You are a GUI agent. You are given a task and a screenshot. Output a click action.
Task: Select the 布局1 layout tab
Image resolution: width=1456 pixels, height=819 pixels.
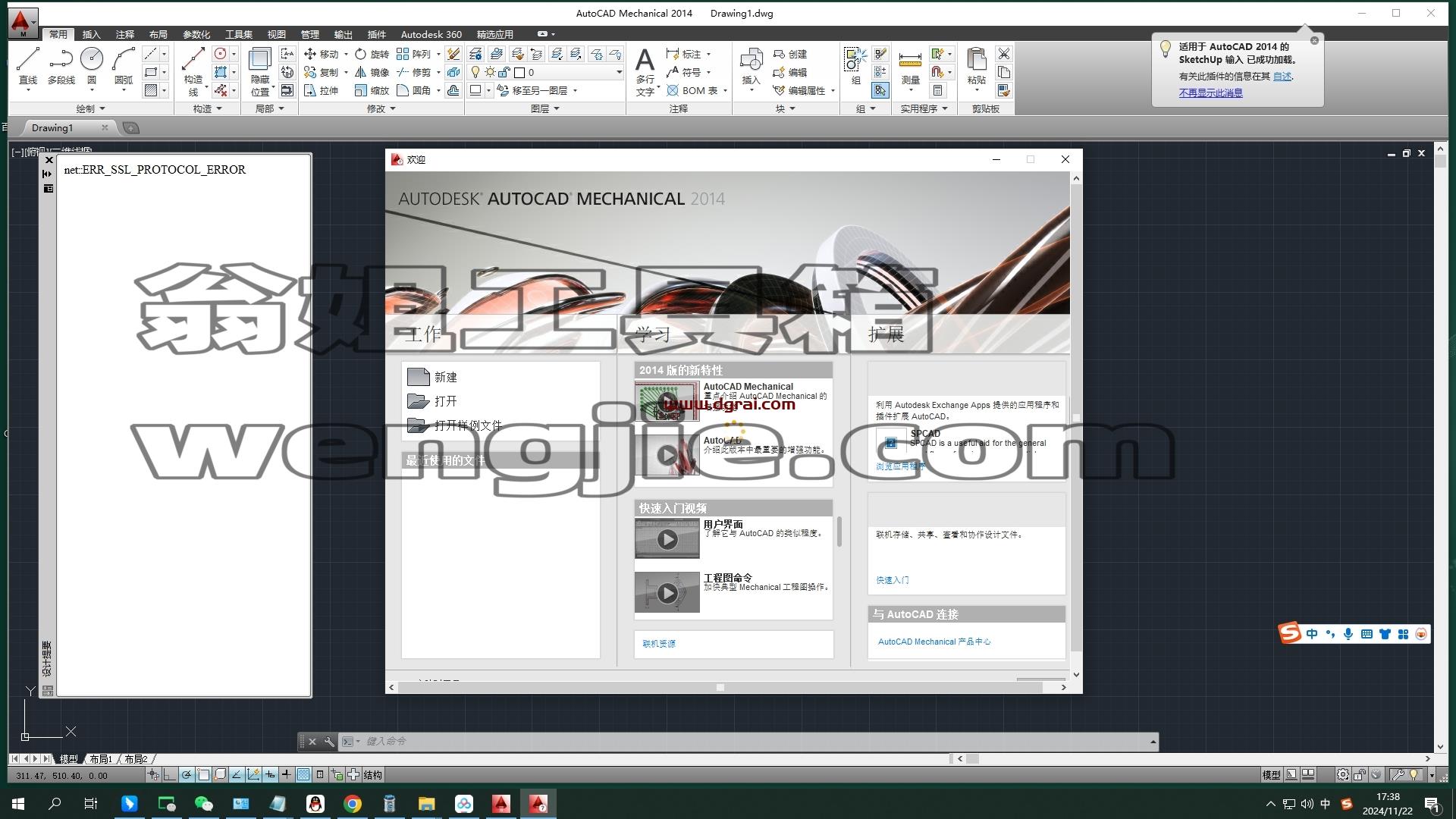(x=101, y=758)
